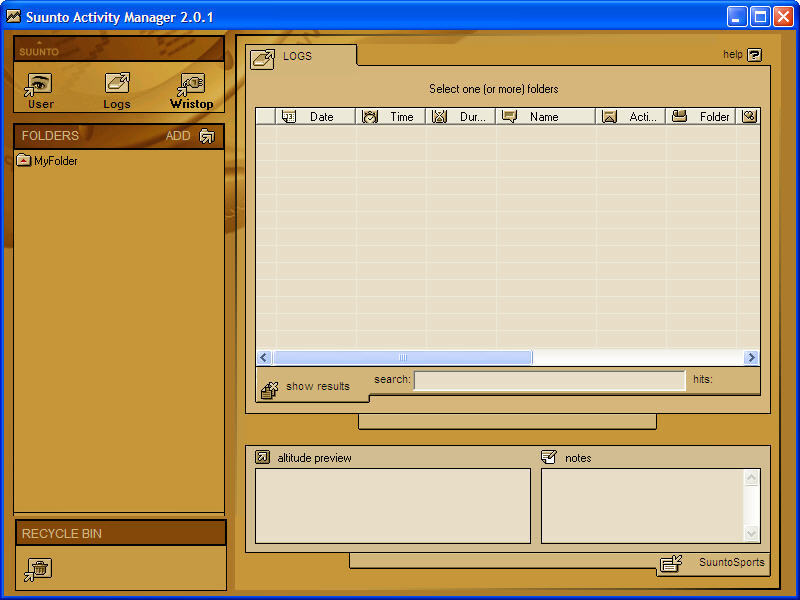Image resolution: width=800 pixels, height=600 pixels.
Task: Add a new folder with ADD icon
Action: click(x=206, y=136)
